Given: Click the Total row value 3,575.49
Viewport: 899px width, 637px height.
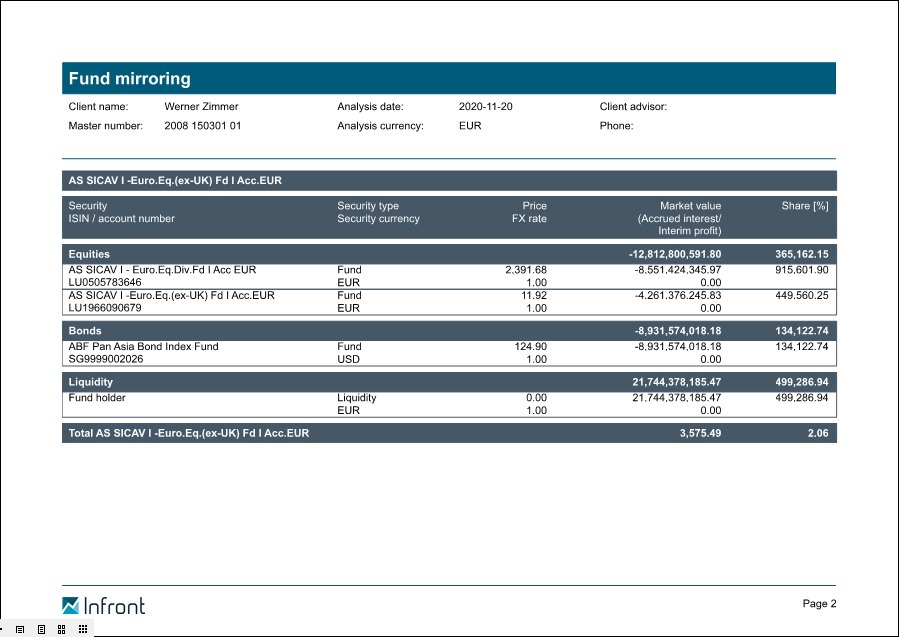Looking at the screenshot, I should [x=693, y=433].
